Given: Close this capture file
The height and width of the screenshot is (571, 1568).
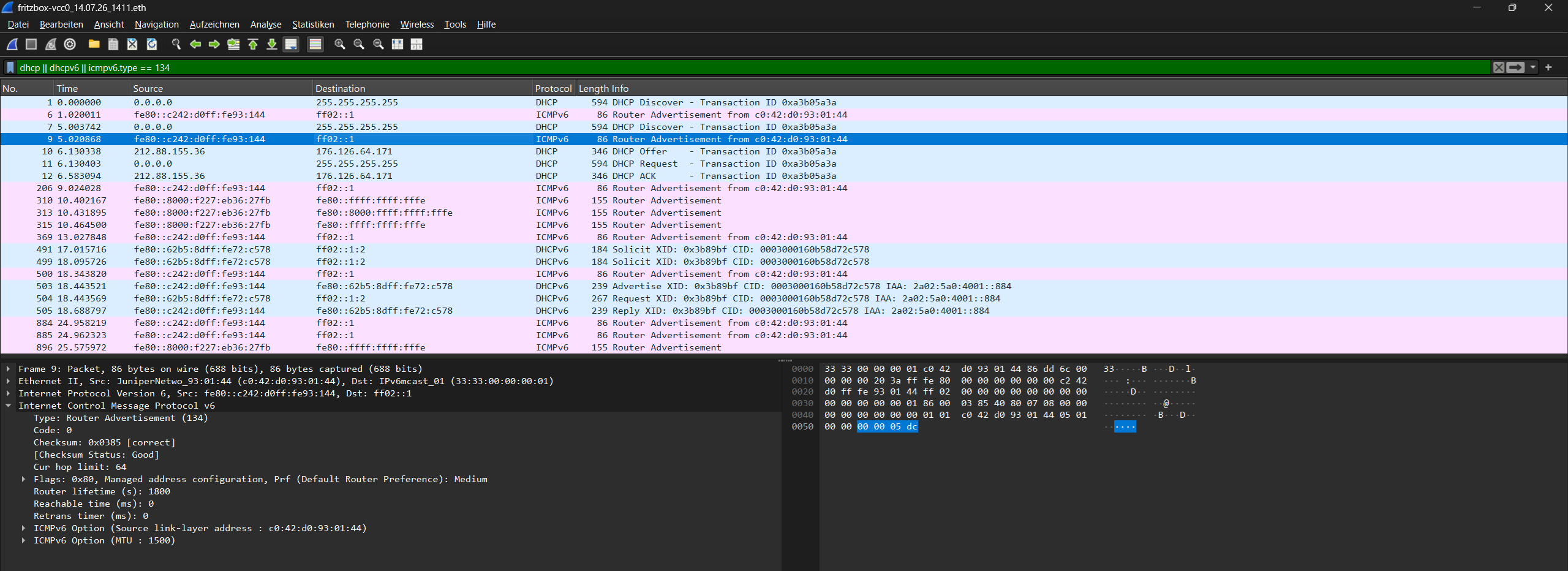Looking at the screenshot, I should click(132, 44).
